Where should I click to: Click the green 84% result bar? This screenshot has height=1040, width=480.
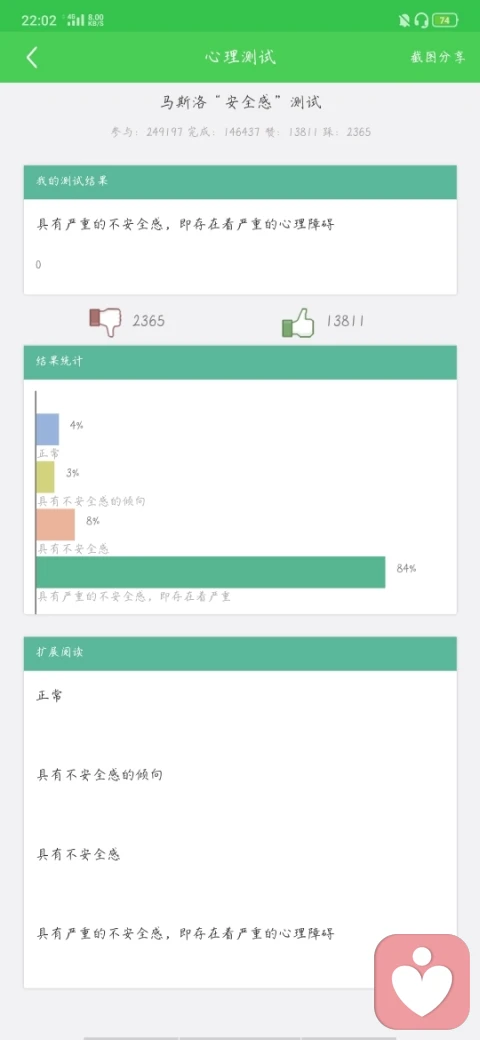point(211,572)
